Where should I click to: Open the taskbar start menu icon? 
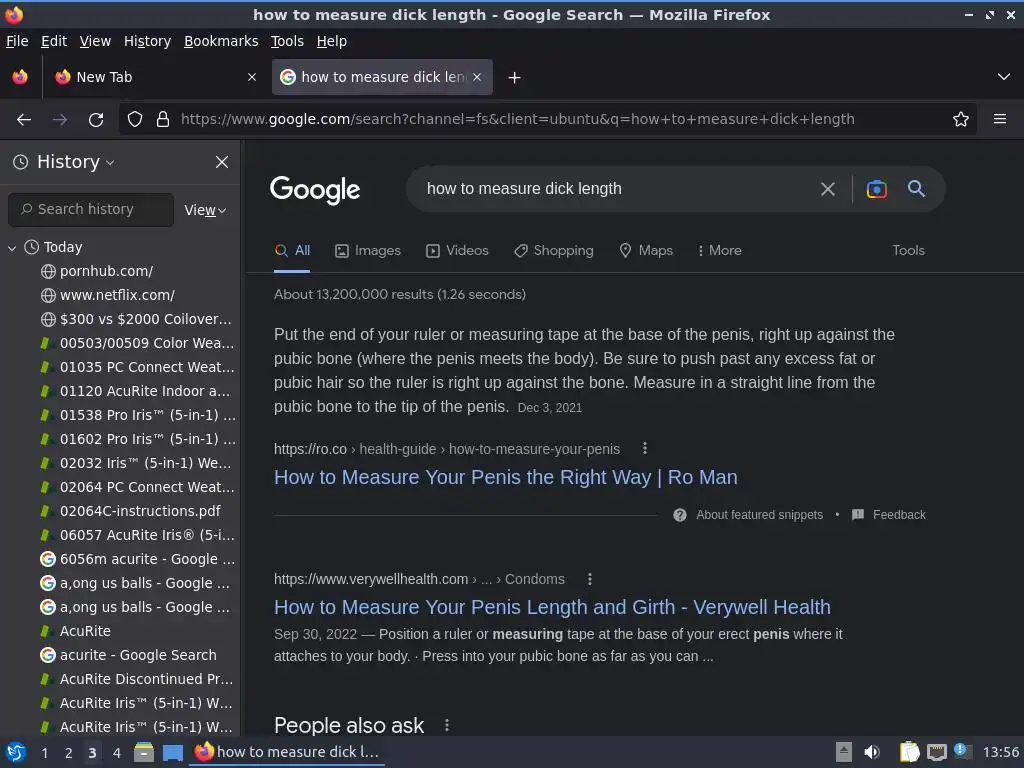coord(16,752)
